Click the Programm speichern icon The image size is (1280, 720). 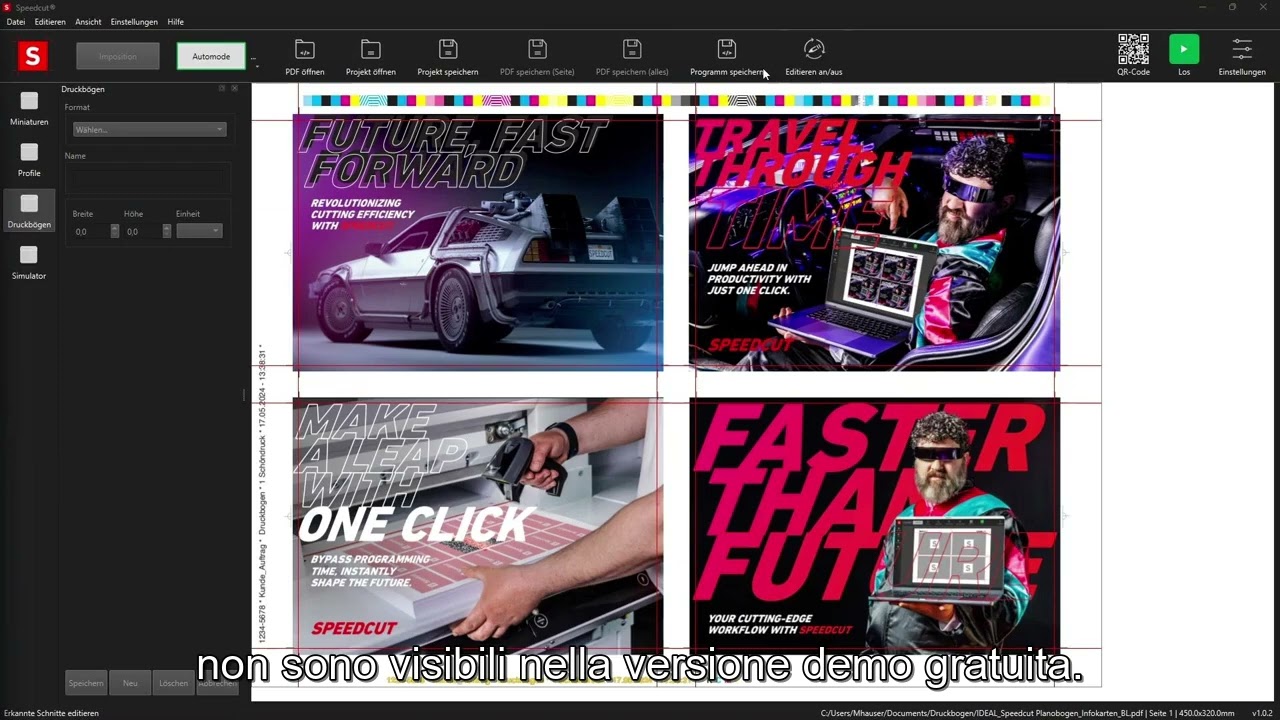[x=727, y=49]
